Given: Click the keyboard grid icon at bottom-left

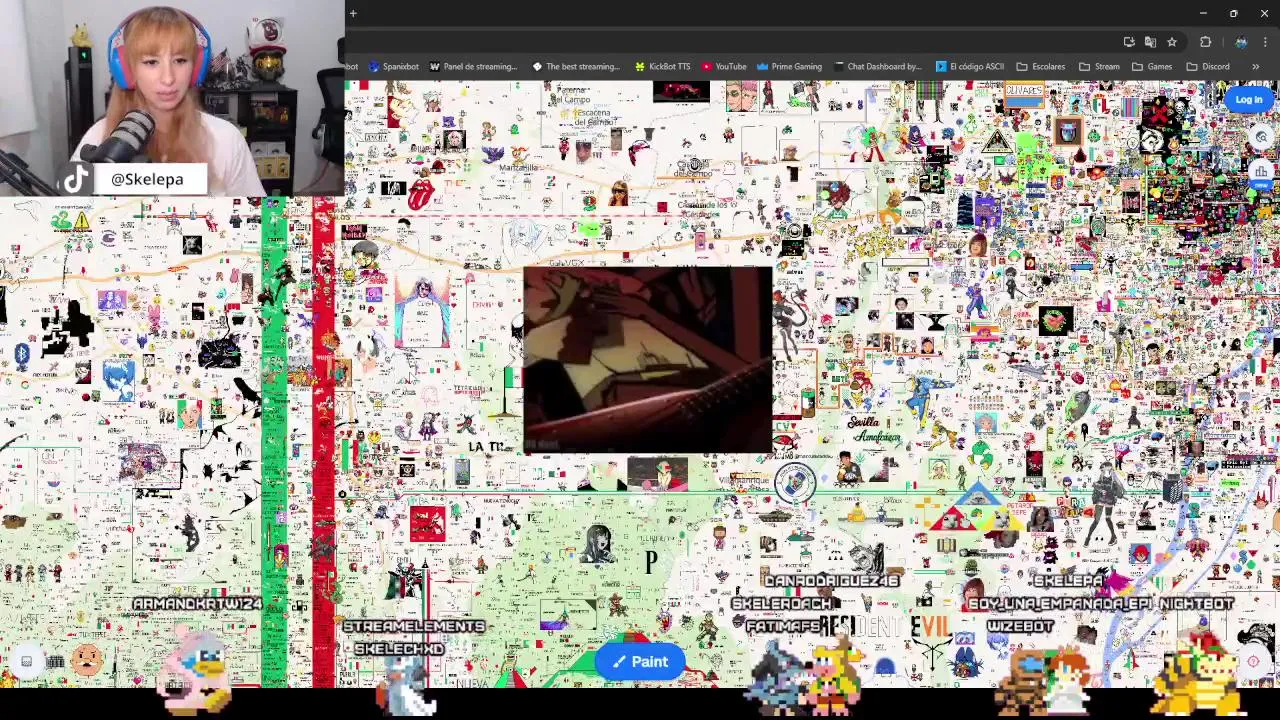Looking at the screenshot, I should [x=56, y=661].
